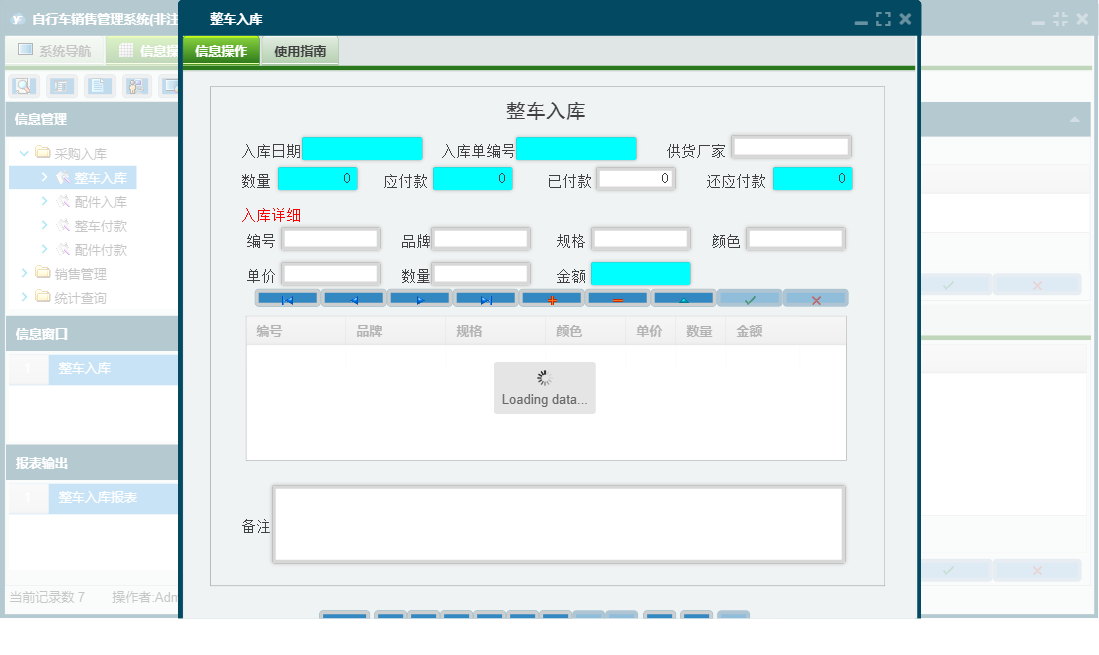The height and width of the screenshot is (655, 1099).
Task: Select the magnifier search icon in the sidebar toolbar
Action: 21,86
